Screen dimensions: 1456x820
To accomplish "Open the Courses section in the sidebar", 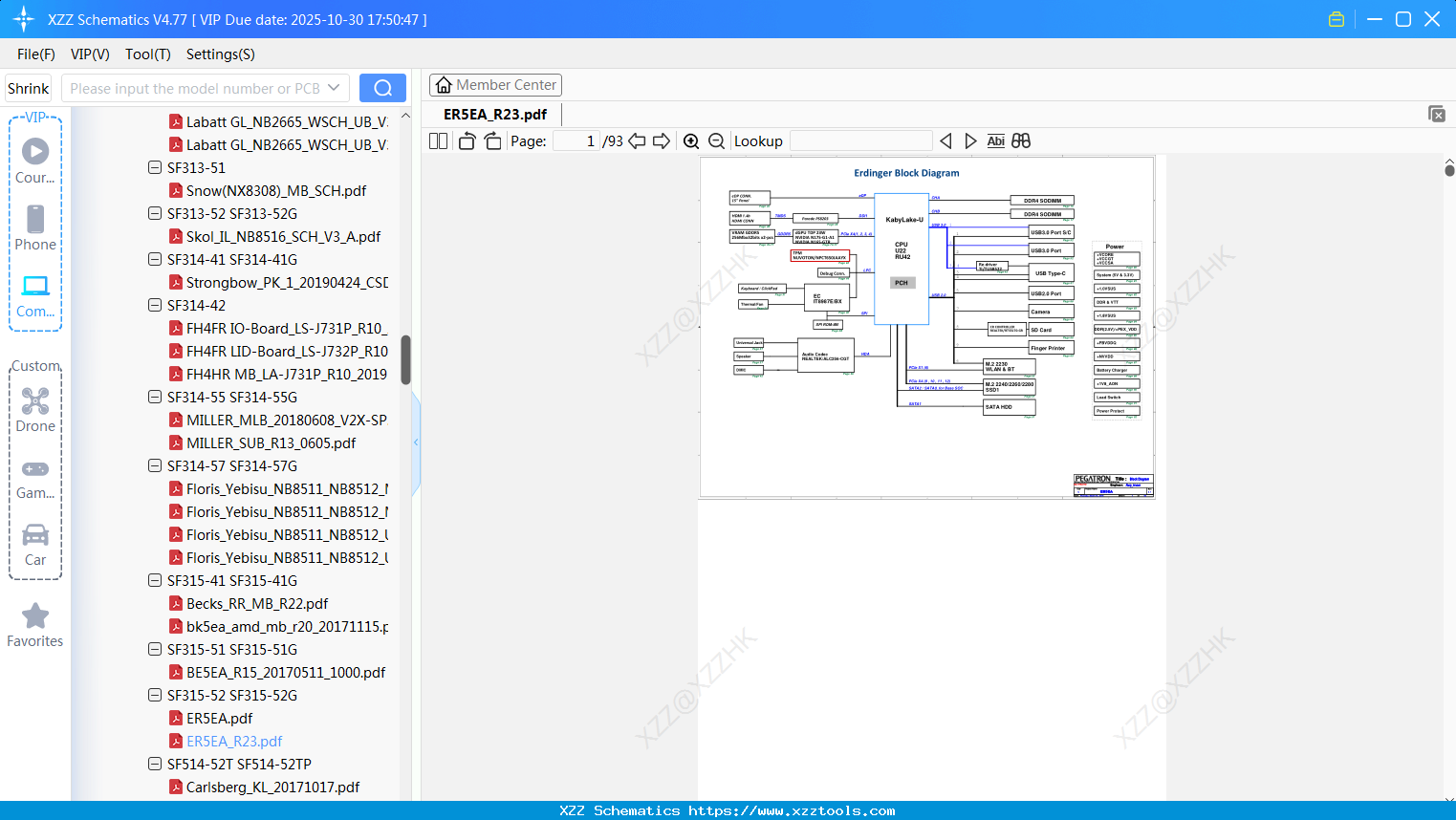I will coord(35,162).
